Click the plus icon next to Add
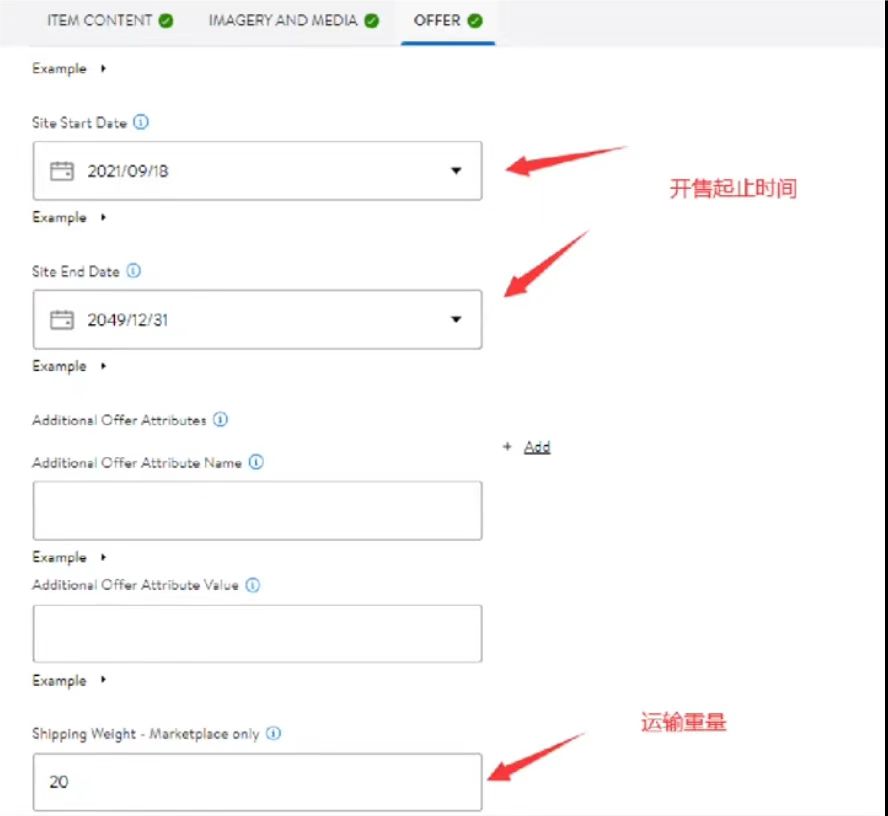 [x=508, y=446]
